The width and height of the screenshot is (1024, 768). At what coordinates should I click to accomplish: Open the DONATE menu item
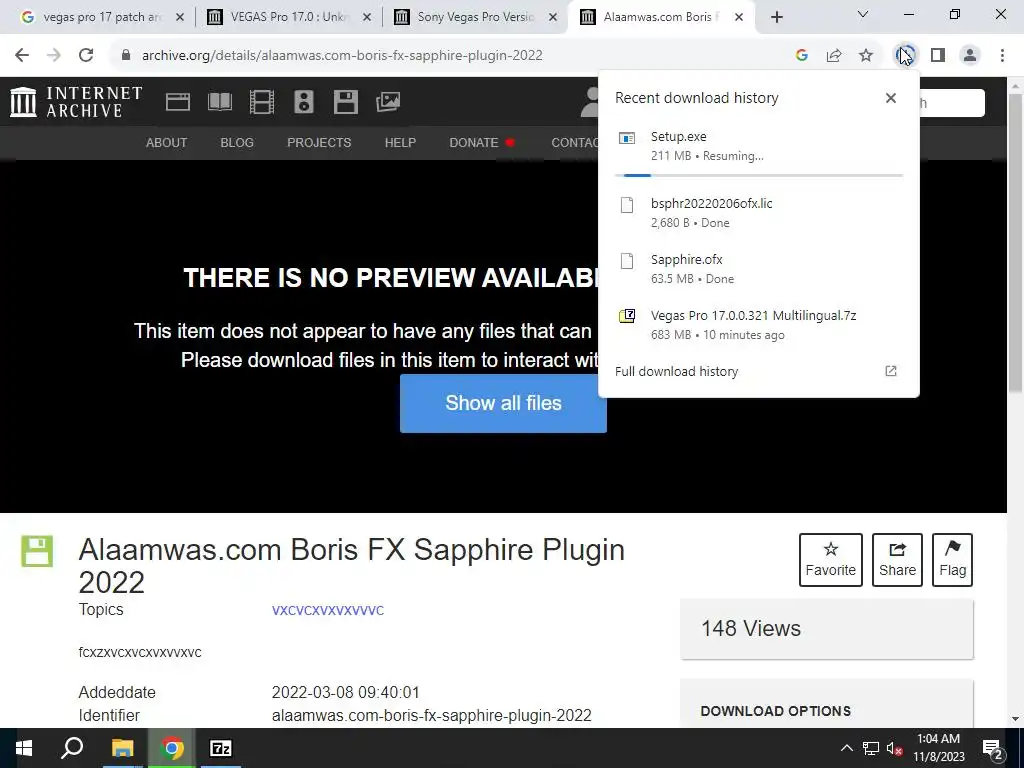(482, 142)
